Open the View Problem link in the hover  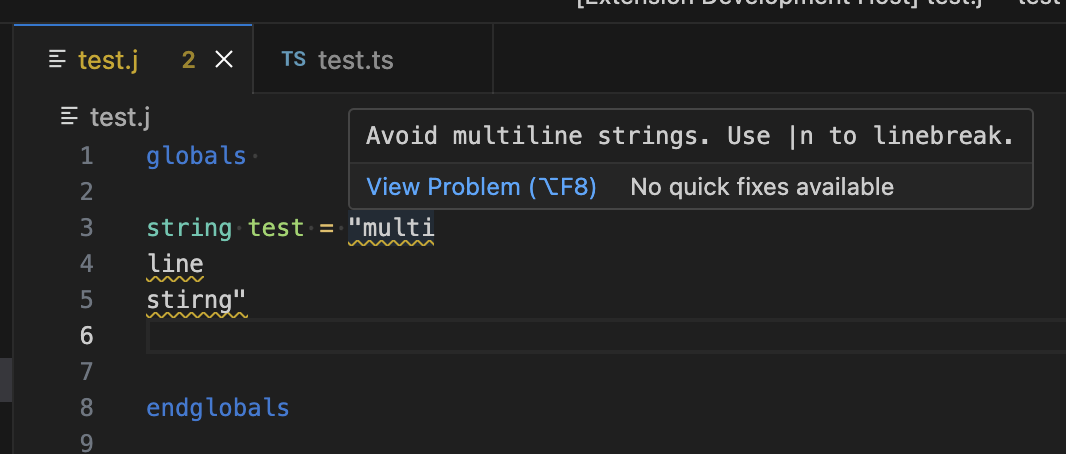tap(481, 187)
